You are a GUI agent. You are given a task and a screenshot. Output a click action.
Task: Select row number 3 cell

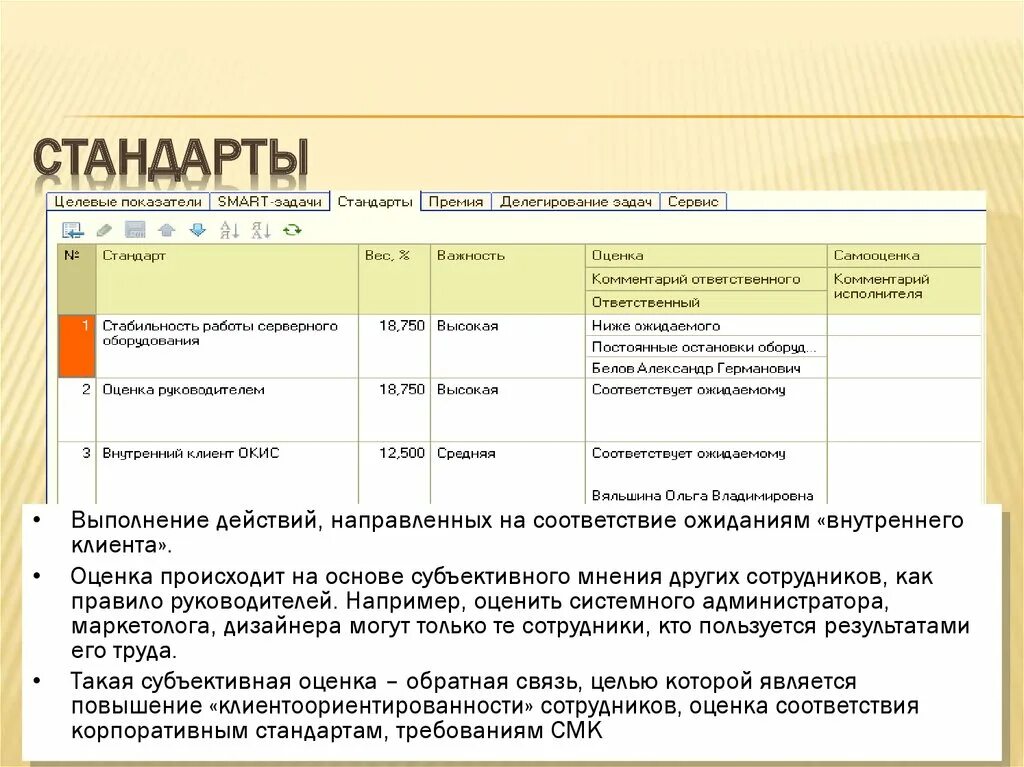click(77, 473)
